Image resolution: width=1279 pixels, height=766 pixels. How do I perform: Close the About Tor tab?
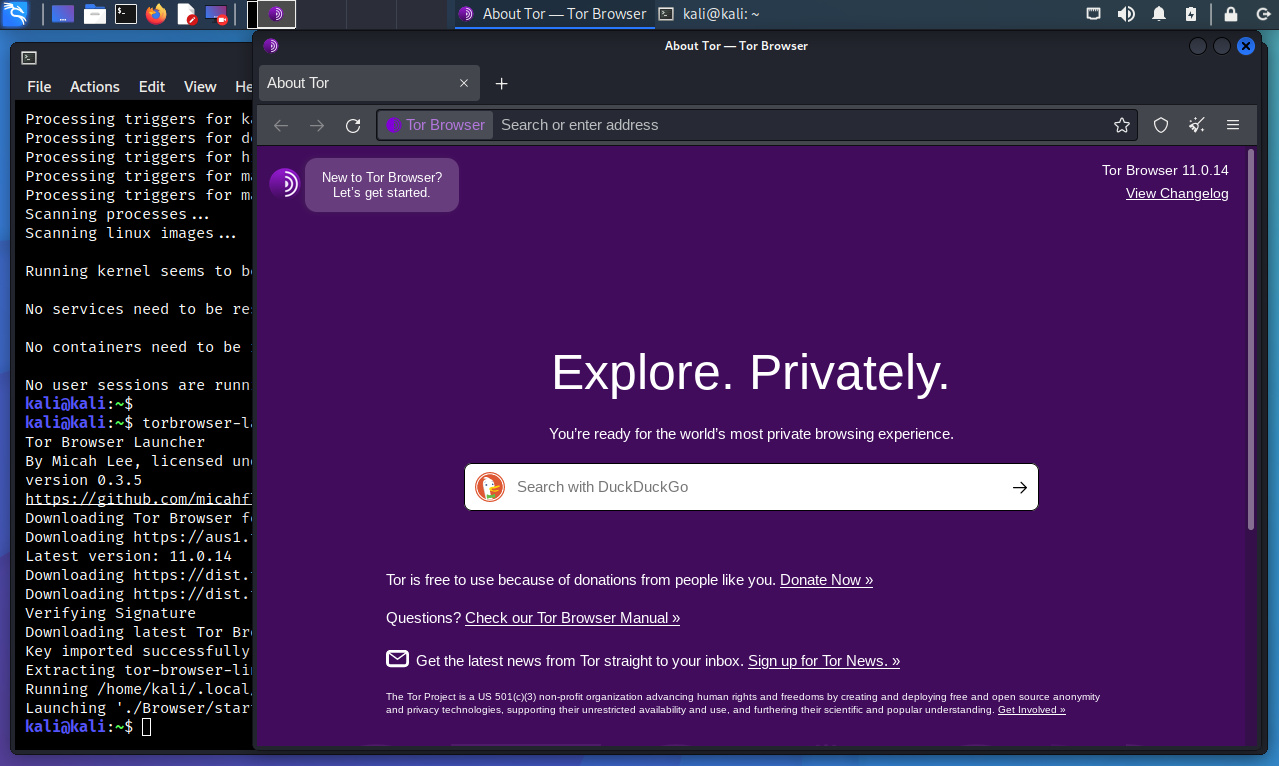tap(464, 83)
